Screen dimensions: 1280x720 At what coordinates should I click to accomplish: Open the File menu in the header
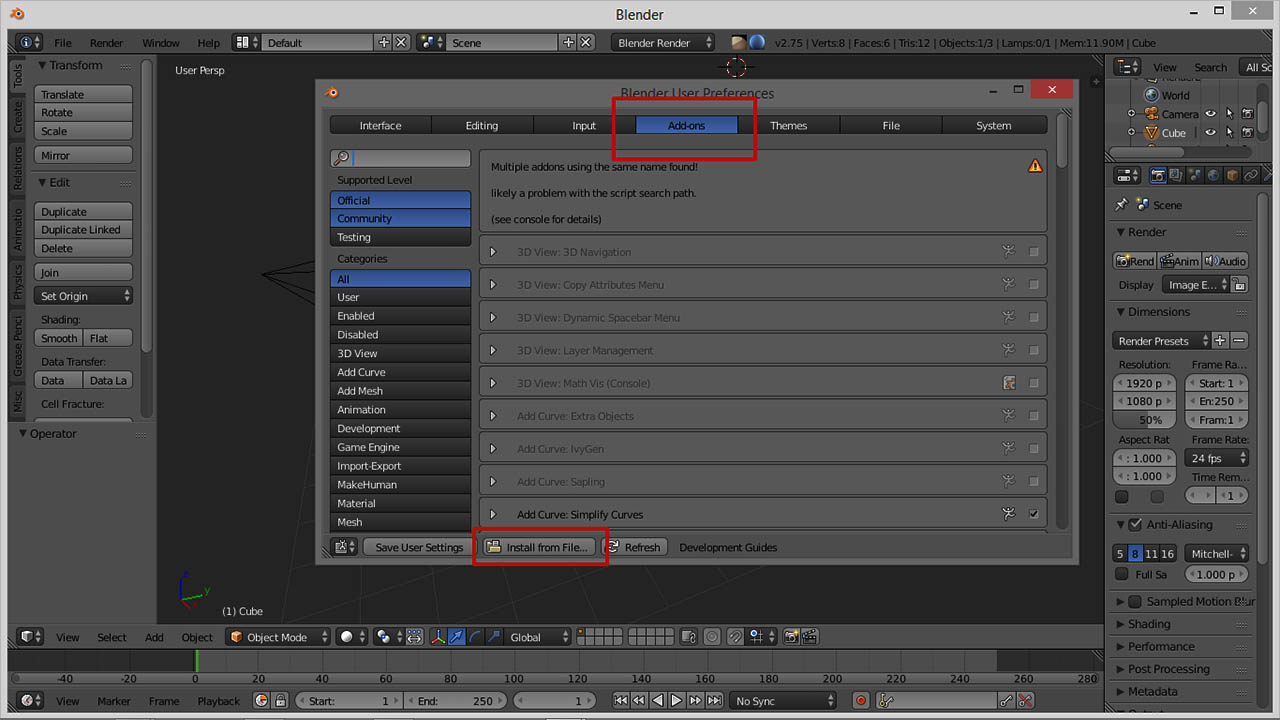pos(63,43)
